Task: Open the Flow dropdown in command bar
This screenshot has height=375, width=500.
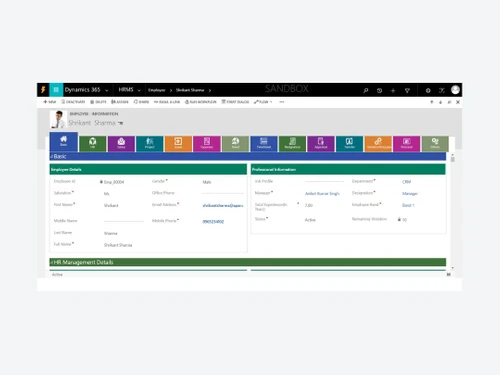Action: tap(263, 102)
